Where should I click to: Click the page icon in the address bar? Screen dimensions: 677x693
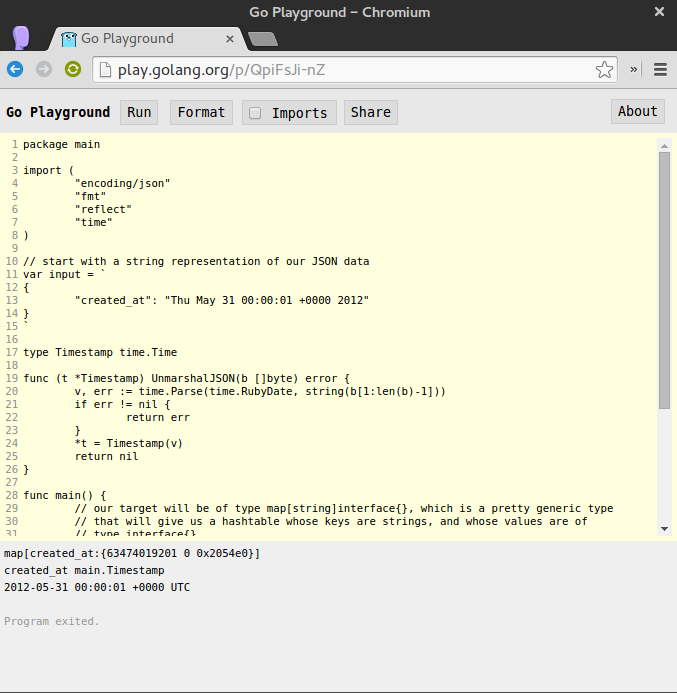click(105, 70)
